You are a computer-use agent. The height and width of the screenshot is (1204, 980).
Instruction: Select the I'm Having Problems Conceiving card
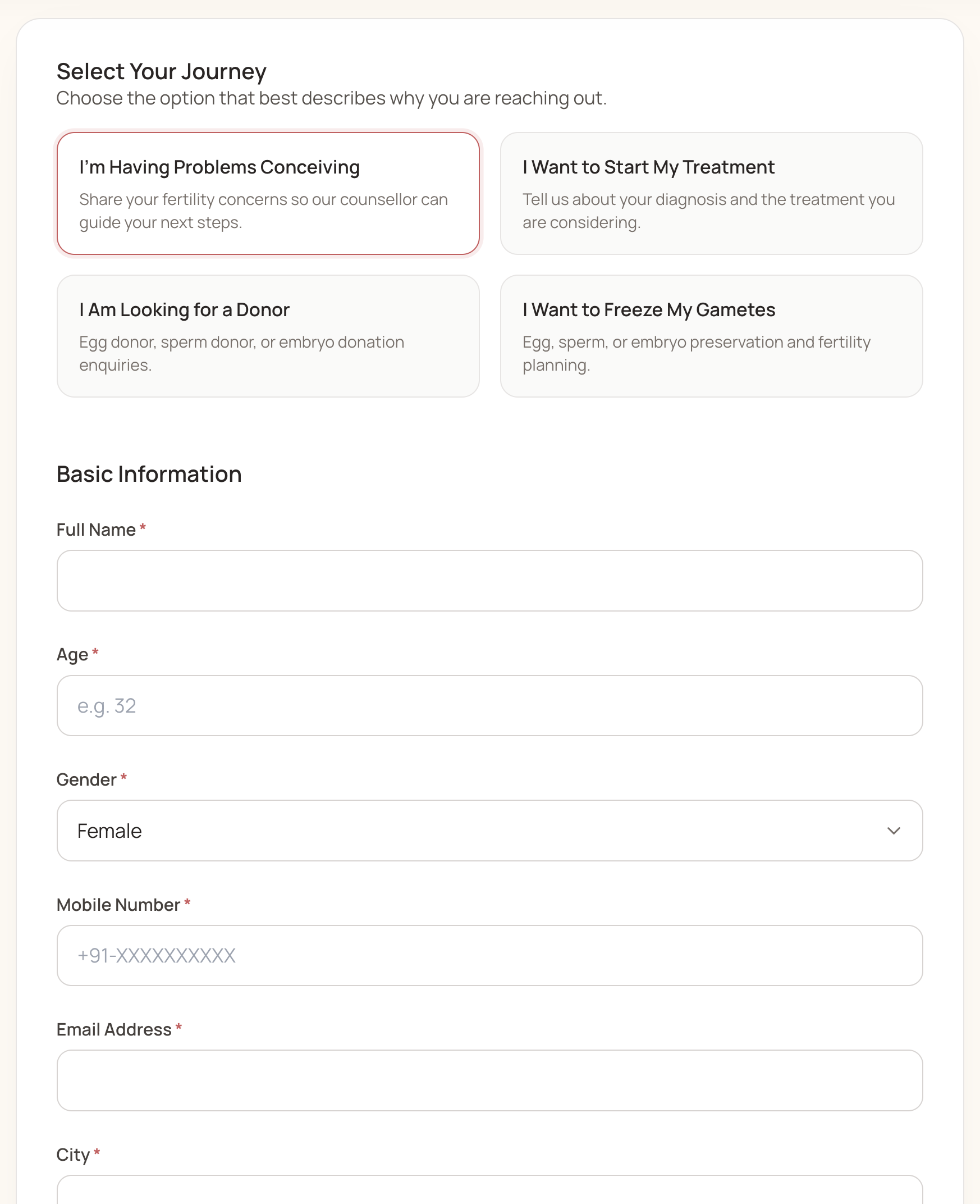pos(268,194)
